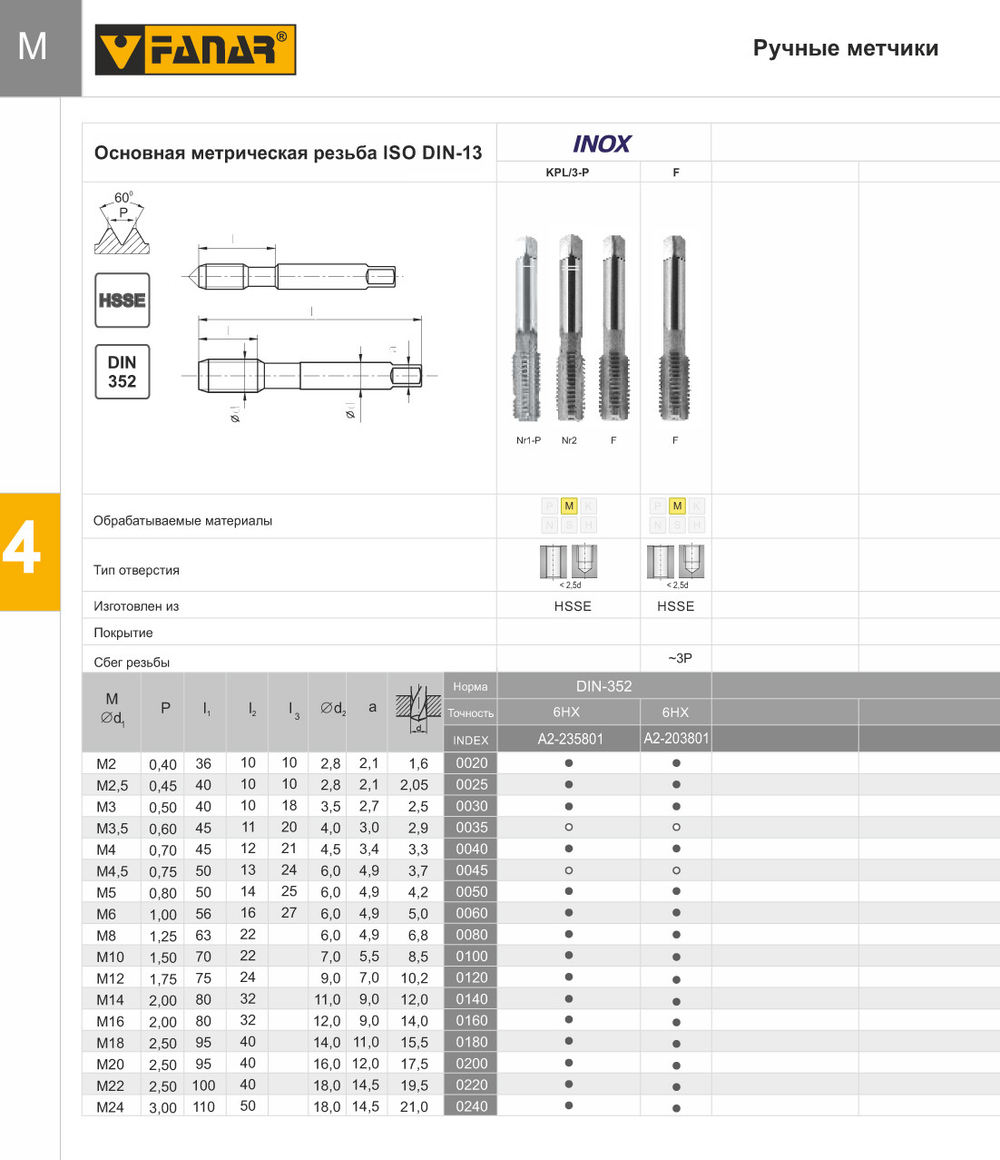Select hollow circle for M4,5 under A2-203801
The width and height of the screenshot is (1000, 1160).
[676, 870]
